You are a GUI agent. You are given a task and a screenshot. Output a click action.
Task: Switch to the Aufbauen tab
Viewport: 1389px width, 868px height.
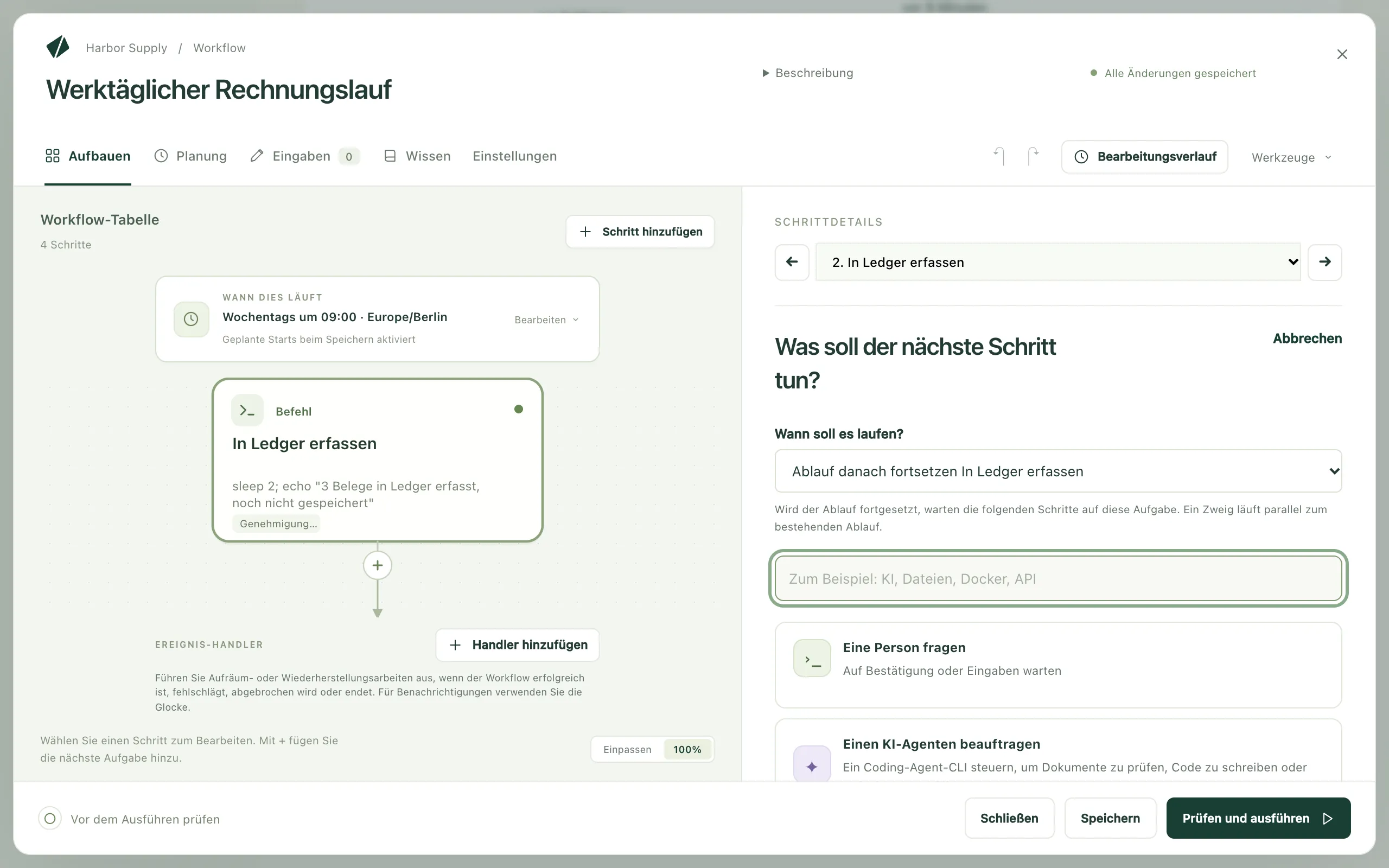pyautogui.click(x=88, y=156)
